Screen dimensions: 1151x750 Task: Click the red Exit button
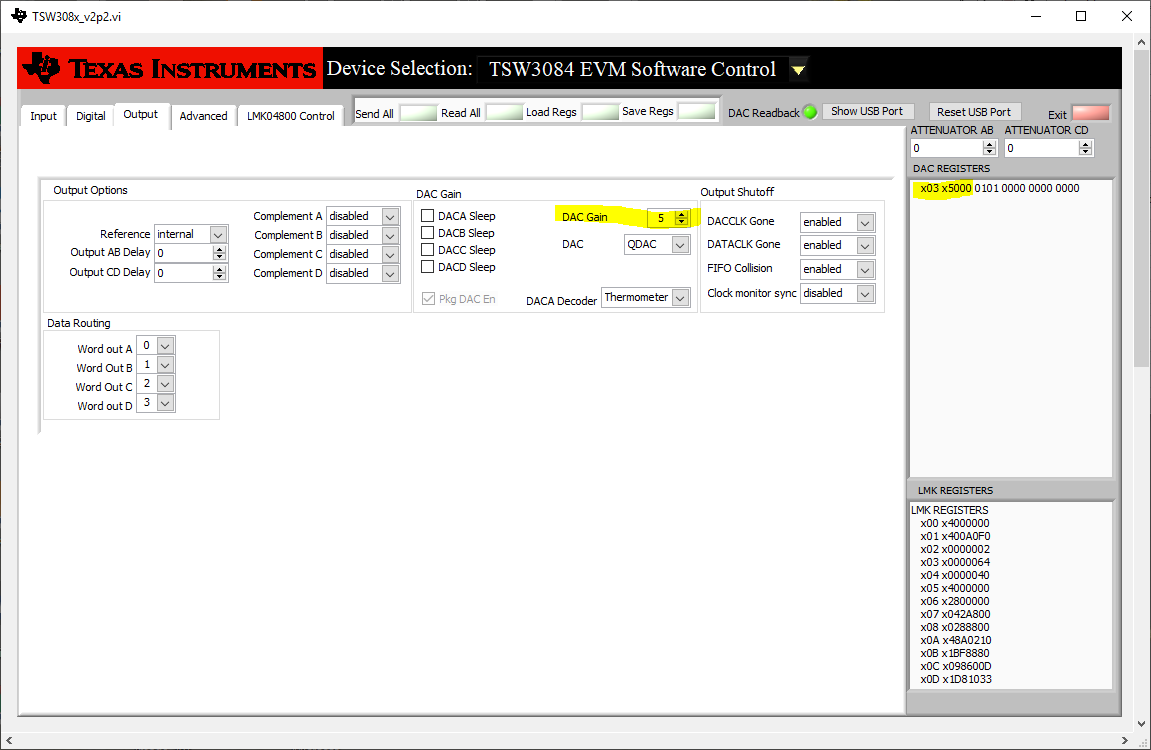click(1090, 113)
